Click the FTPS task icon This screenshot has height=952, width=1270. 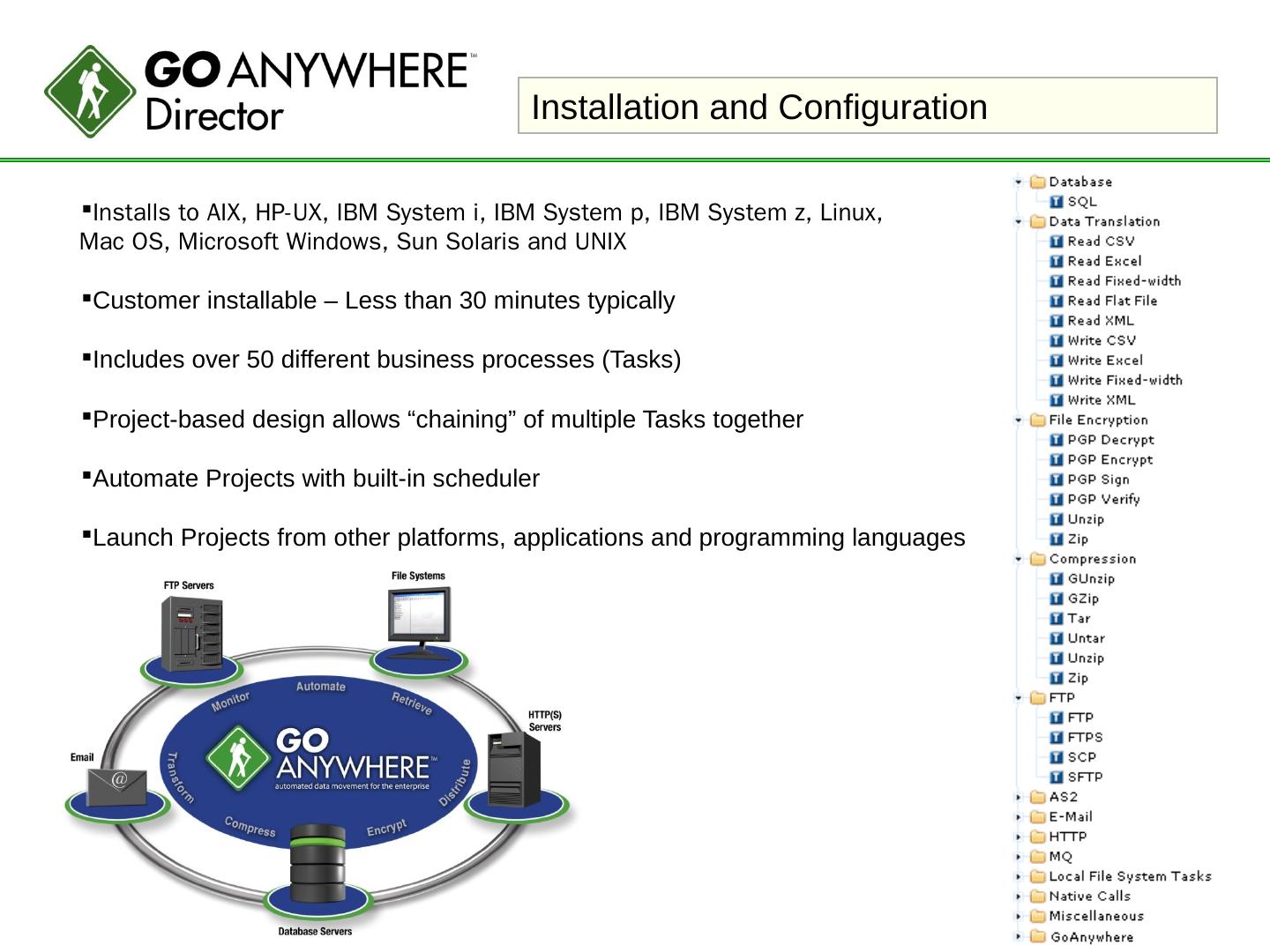(x=1056, y=738)
